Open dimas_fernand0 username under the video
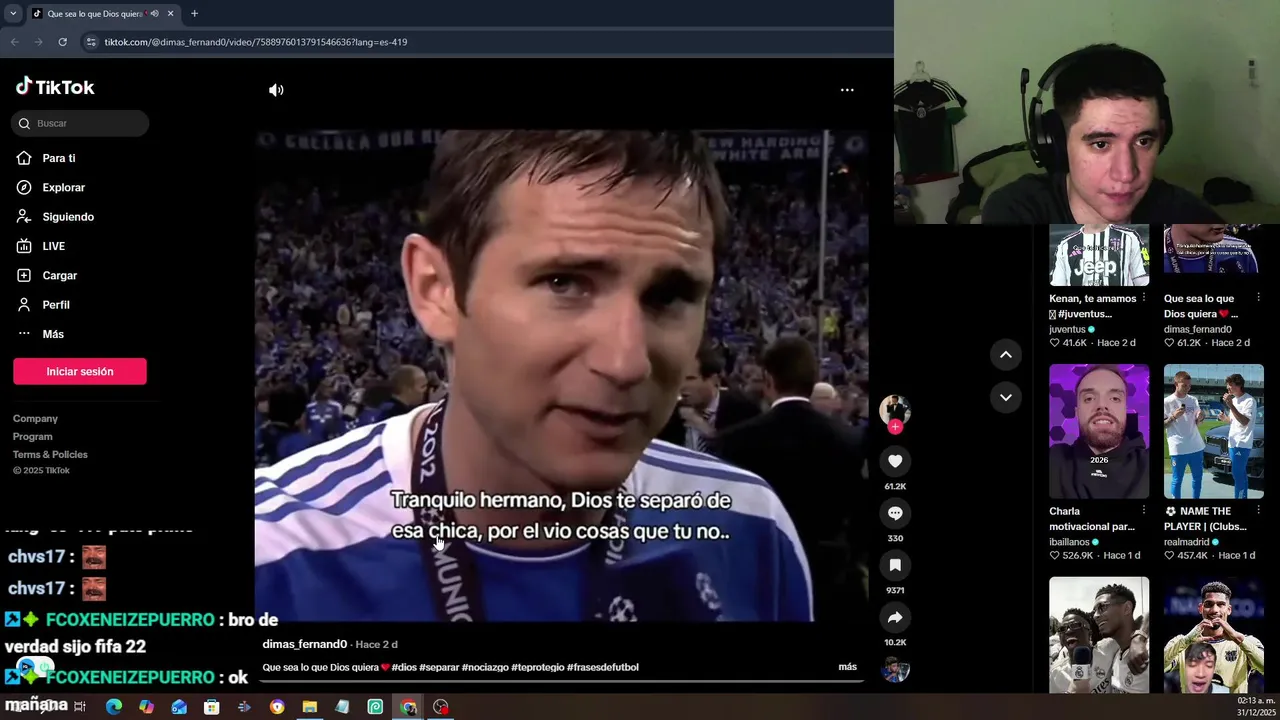The width and height of the screenshot is (1280, 720). (304, 644)
